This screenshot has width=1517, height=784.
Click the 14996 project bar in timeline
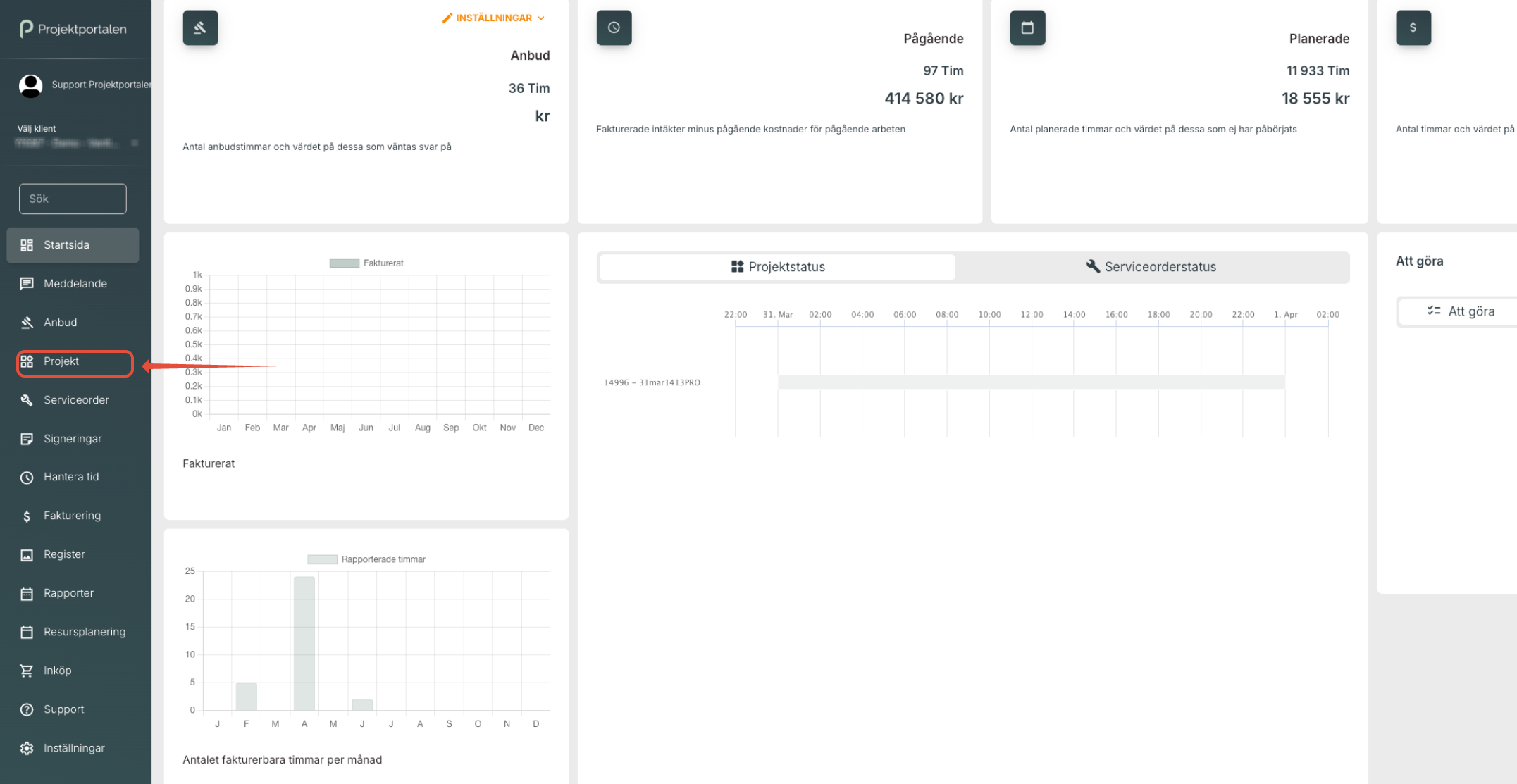pyautogui.click(x=1030, y=382)
